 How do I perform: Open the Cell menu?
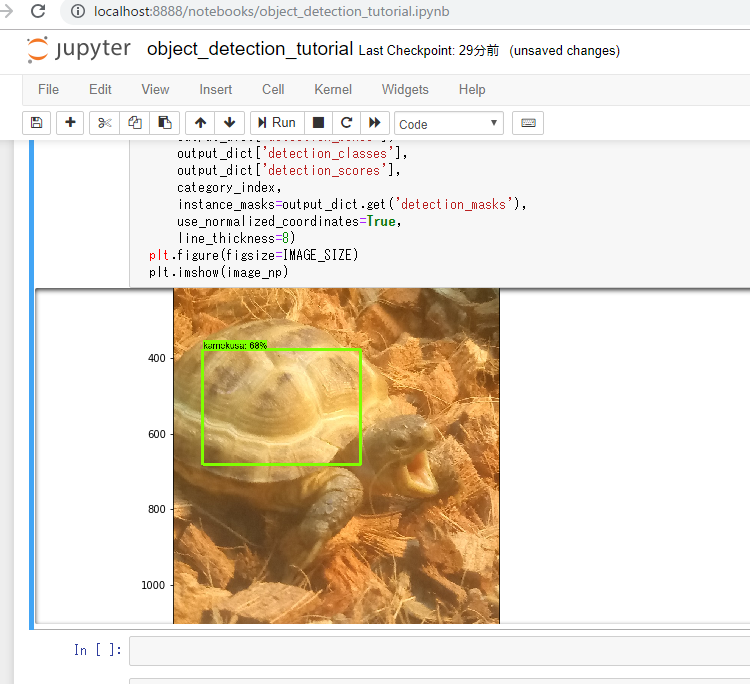(x=273, y=89)
